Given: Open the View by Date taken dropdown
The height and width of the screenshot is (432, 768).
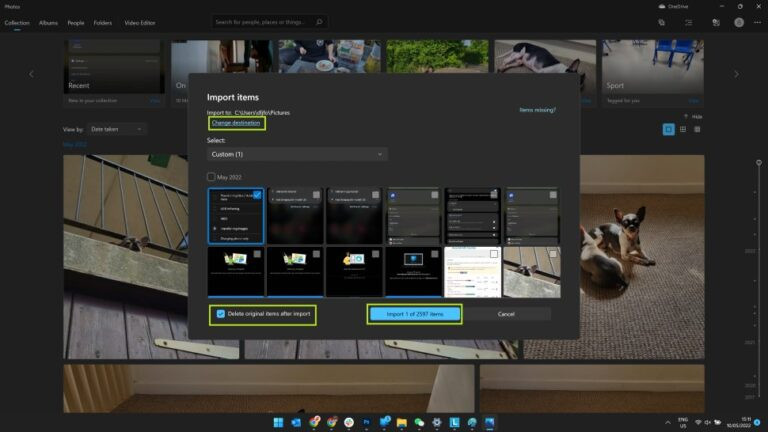Looking at the screenshot, I should coord(117,129).
